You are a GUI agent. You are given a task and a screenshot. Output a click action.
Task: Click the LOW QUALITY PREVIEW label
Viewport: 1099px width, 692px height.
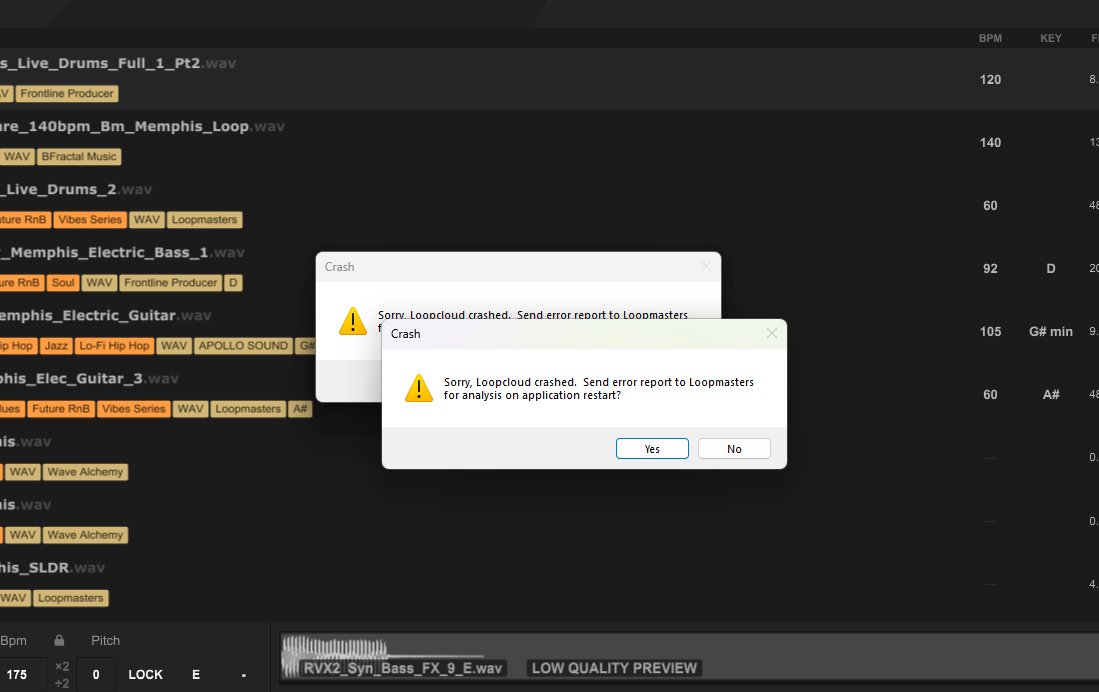pyautogui.click(x=614, y=668)
